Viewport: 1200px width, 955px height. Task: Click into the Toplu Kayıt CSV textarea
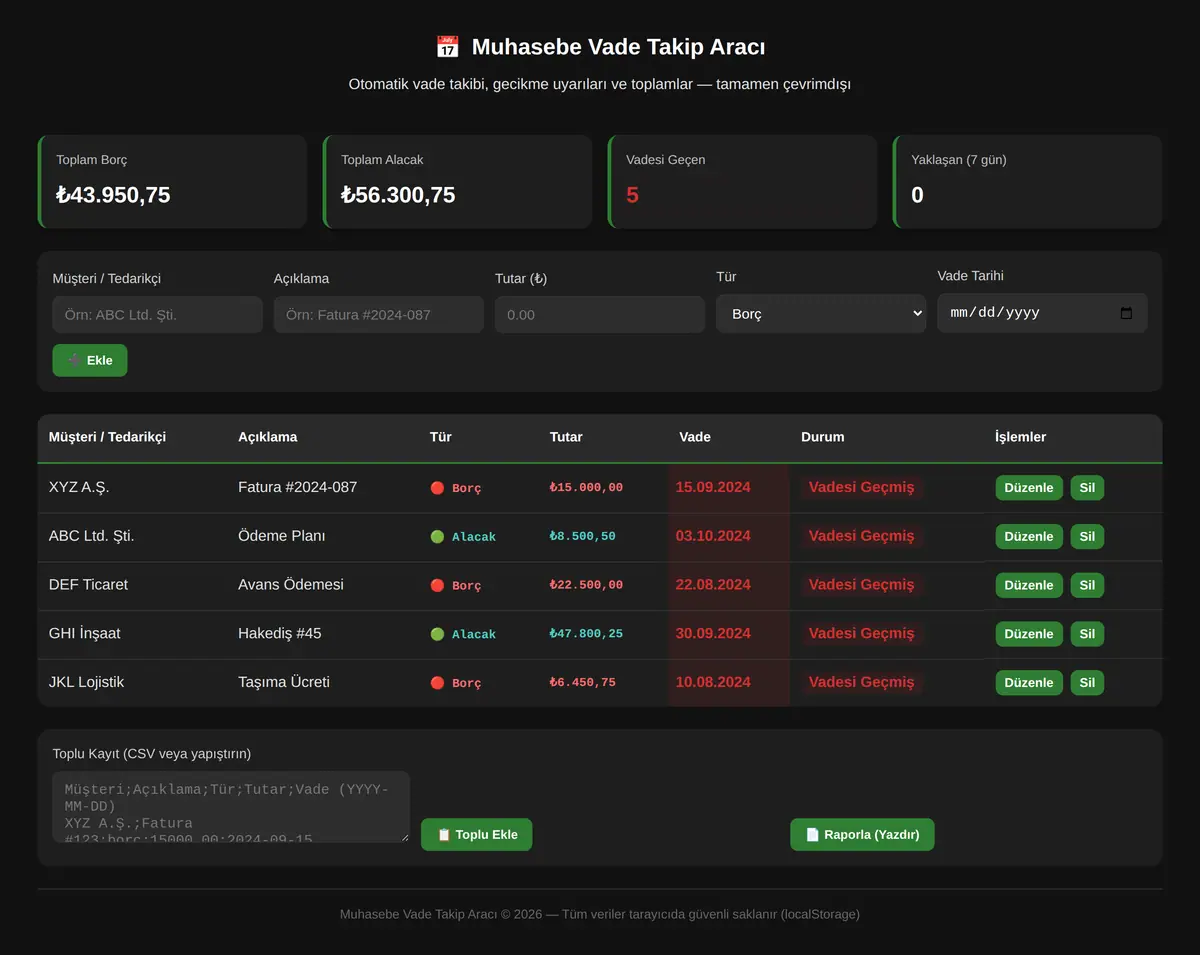(x=231, y=807)
